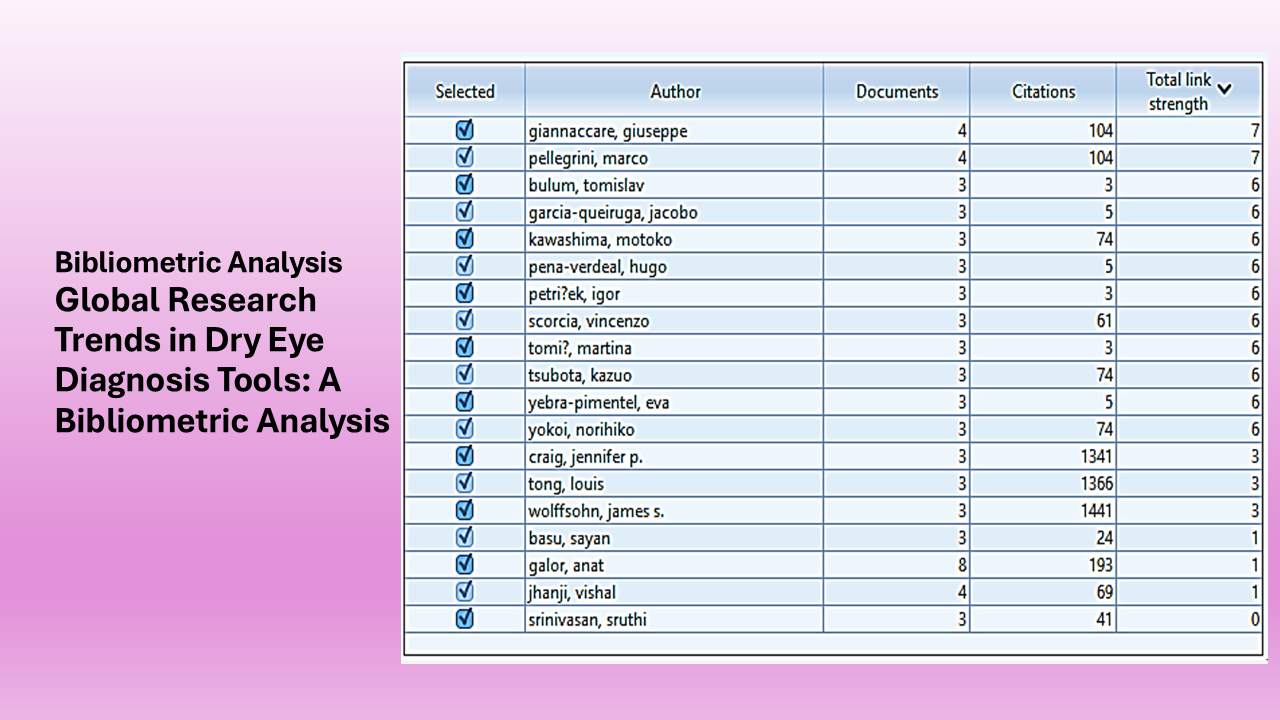
Task: Deselect the checkbox for galor, anat
Action: pyautogui.click(x=464, y=565)
